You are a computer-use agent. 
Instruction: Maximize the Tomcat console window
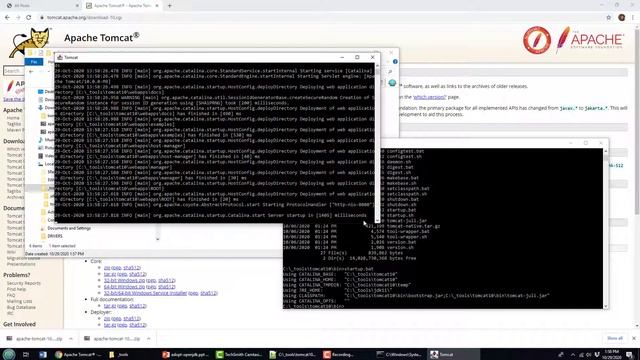[357, 57]
